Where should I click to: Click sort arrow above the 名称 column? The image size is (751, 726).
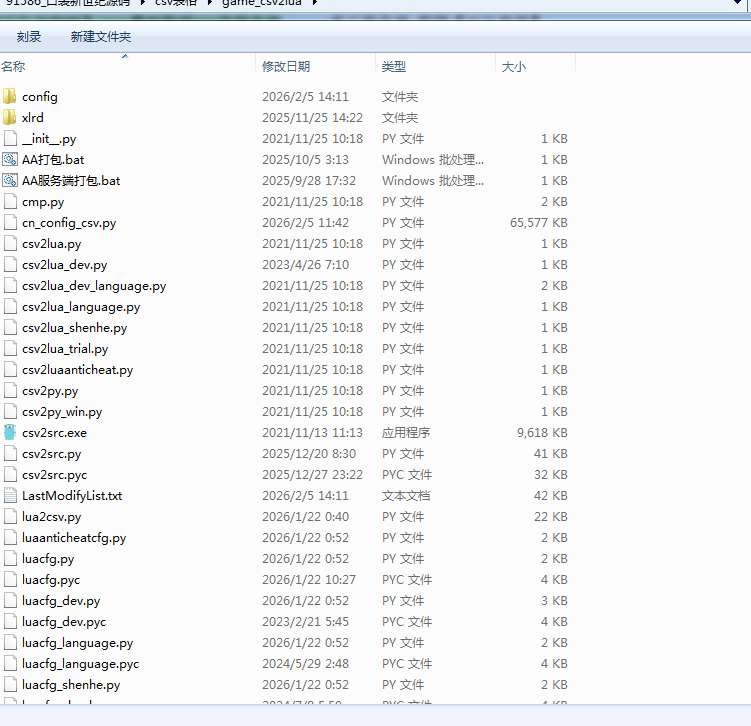[125, 57]
